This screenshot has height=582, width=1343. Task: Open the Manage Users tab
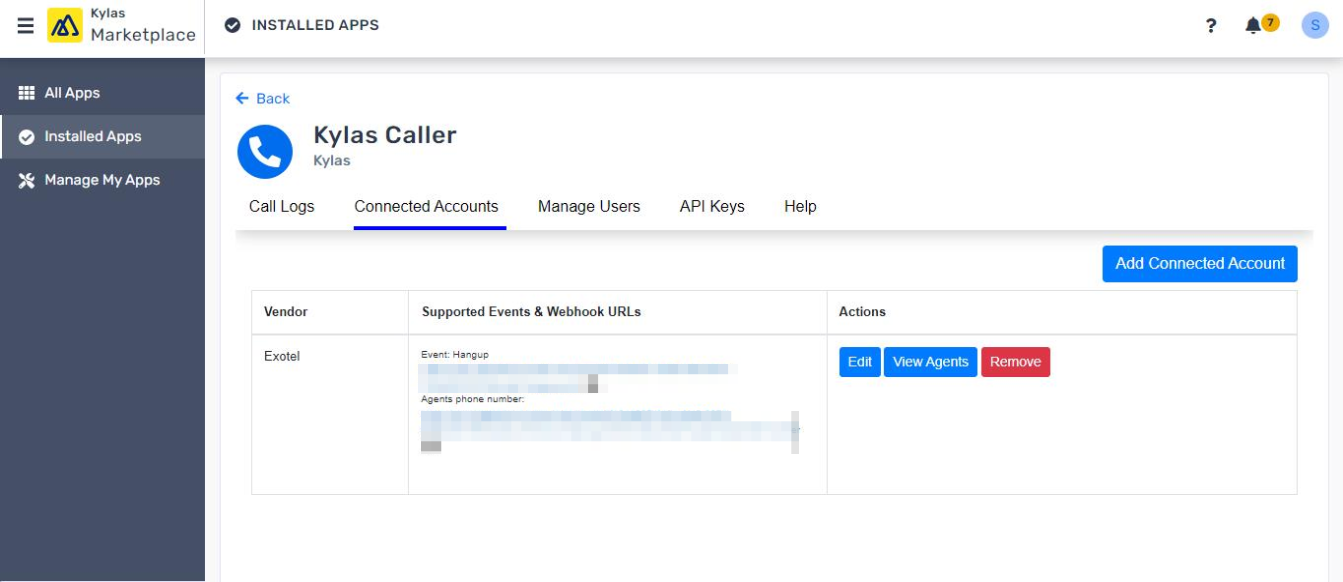pyautogui.click(x=589, y=207)
